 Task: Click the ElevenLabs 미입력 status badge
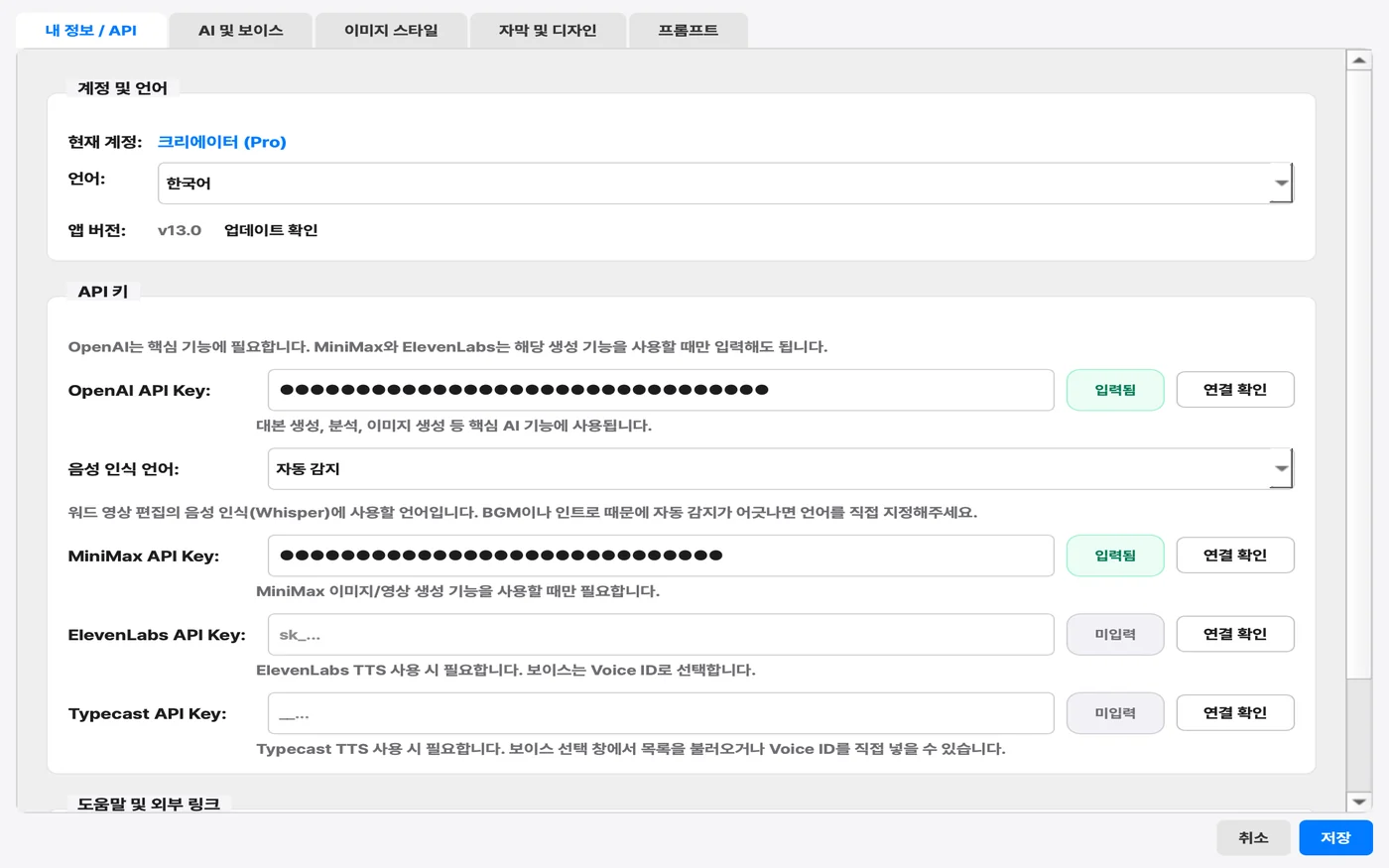[1115, 635]
